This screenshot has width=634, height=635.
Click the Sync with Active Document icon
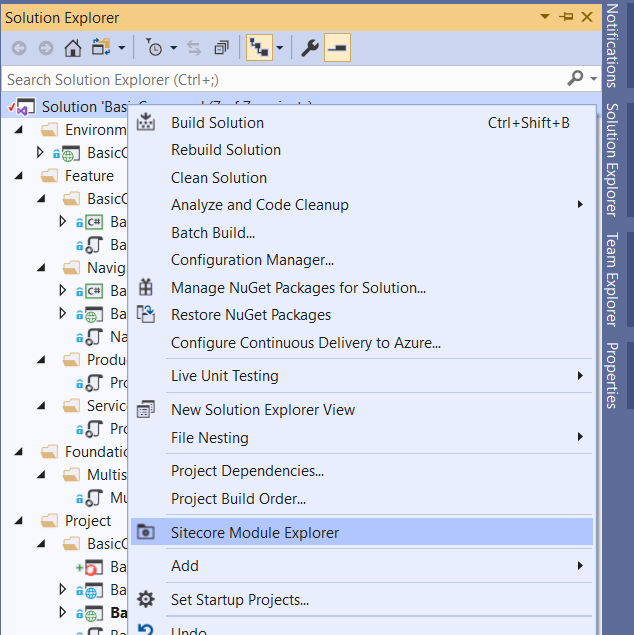[194, 48]
